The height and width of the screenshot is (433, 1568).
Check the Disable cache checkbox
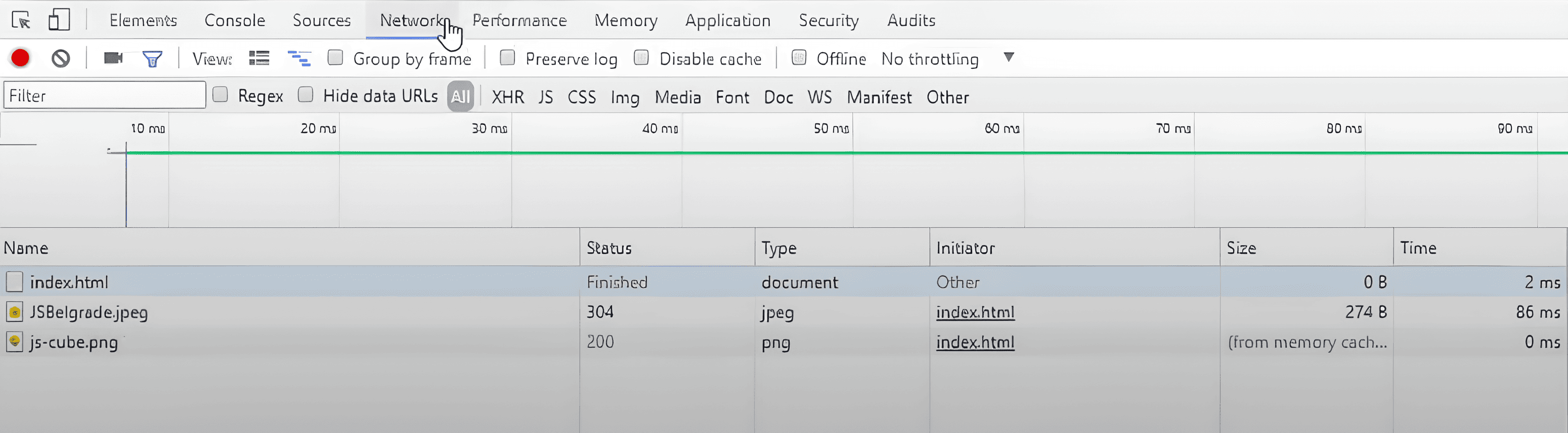pos(641,58)
